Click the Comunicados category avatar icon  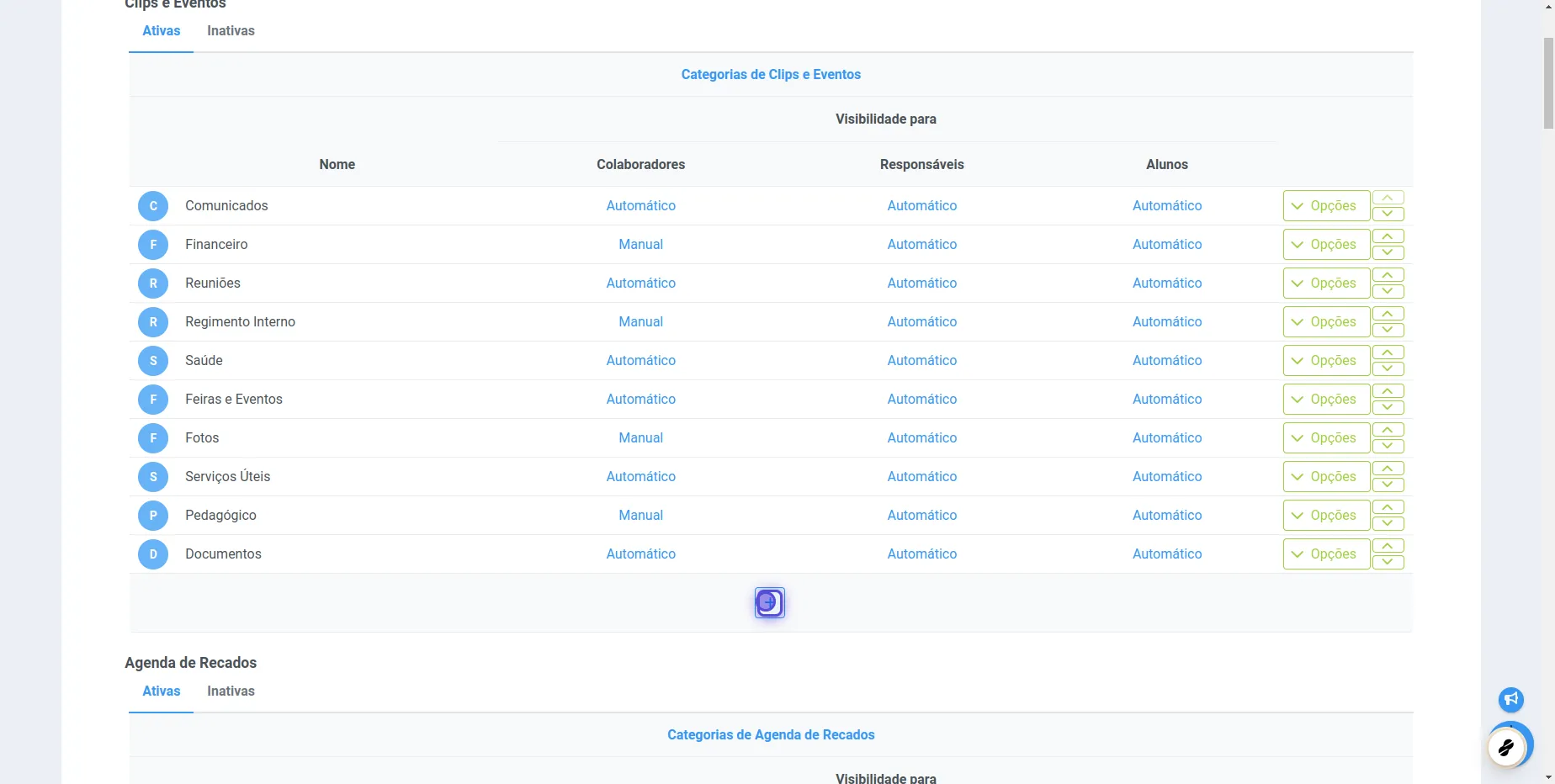(153, 206)
